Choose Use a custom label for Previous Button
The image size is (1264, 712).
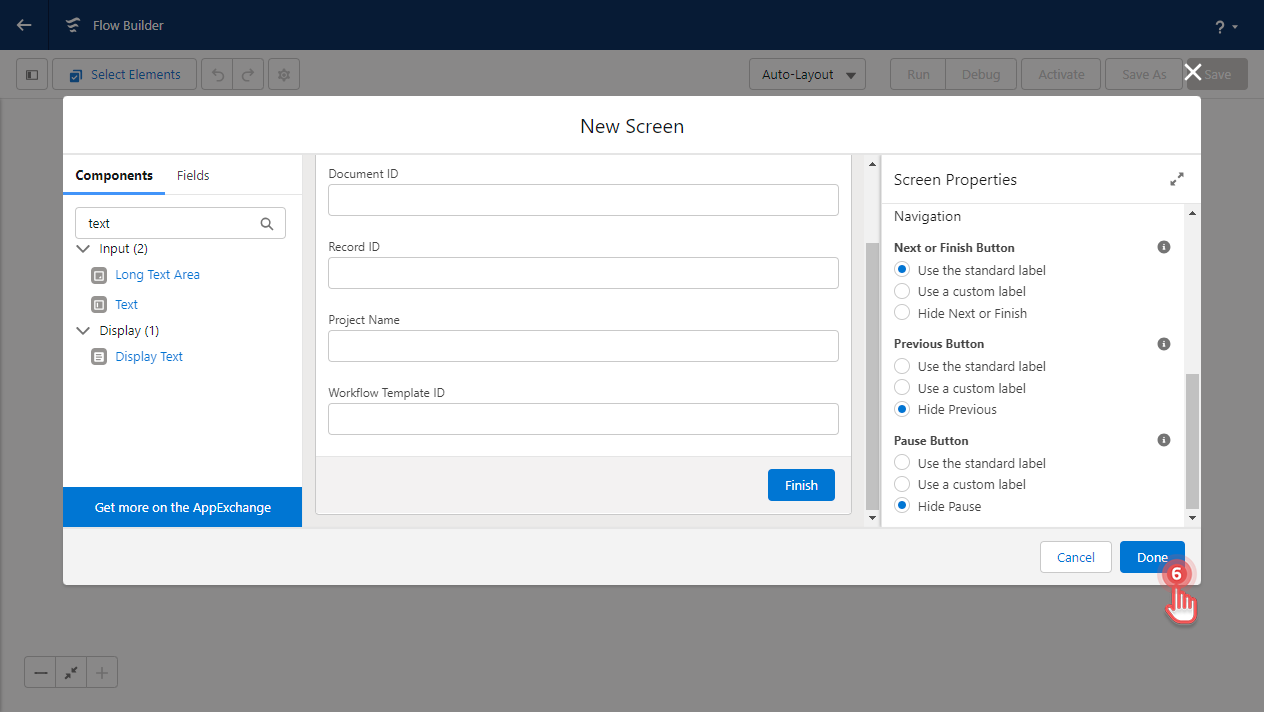coord(901,387)
